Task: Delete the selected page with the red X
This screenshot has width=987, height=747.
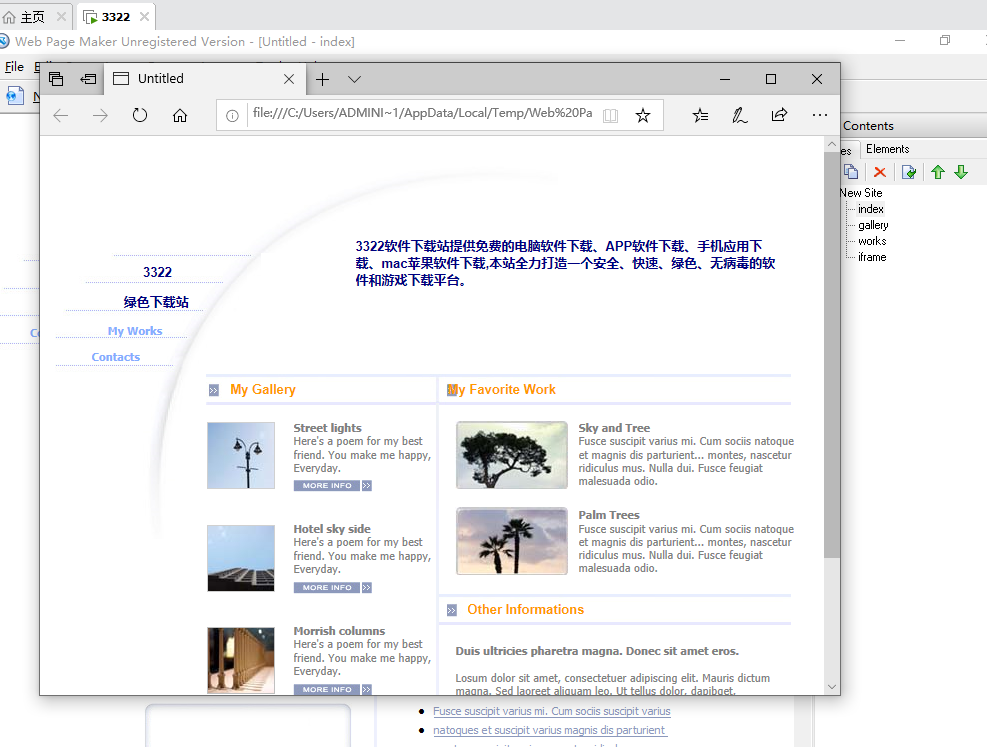Action: (x=879, y=171)
